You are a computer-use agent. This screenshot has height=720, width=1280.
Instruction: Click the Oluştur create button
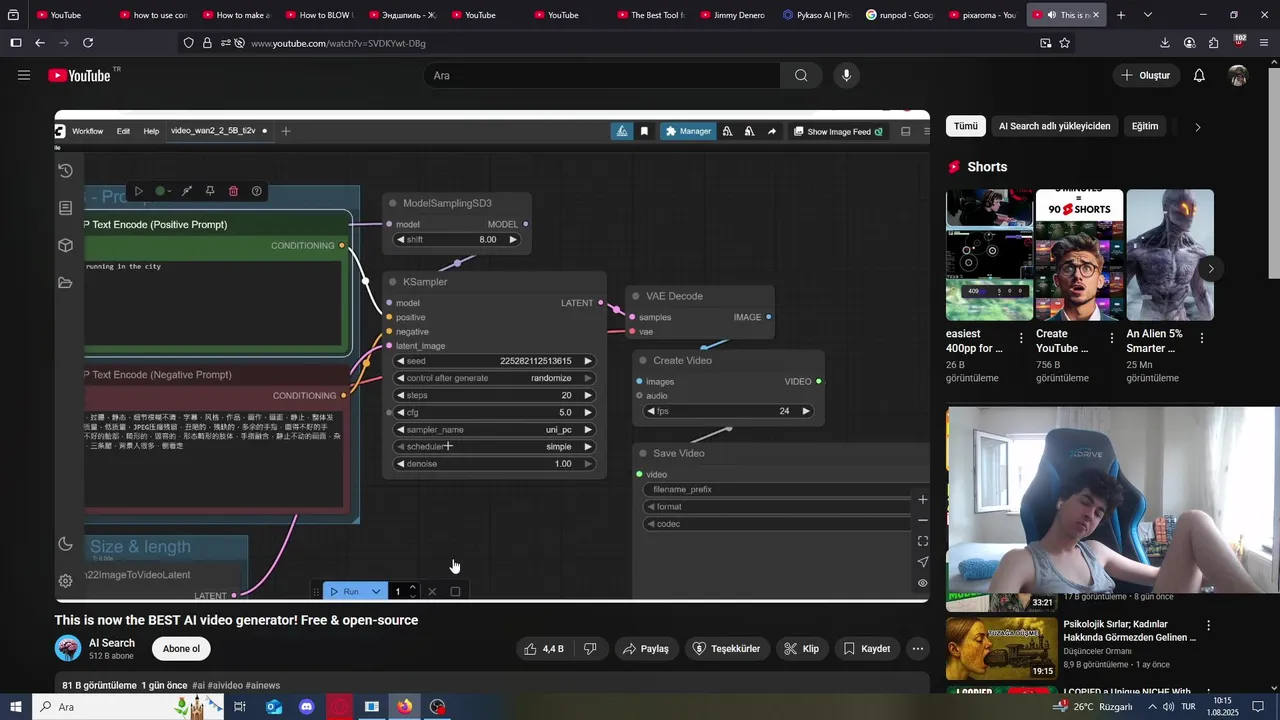point(1146,75)
